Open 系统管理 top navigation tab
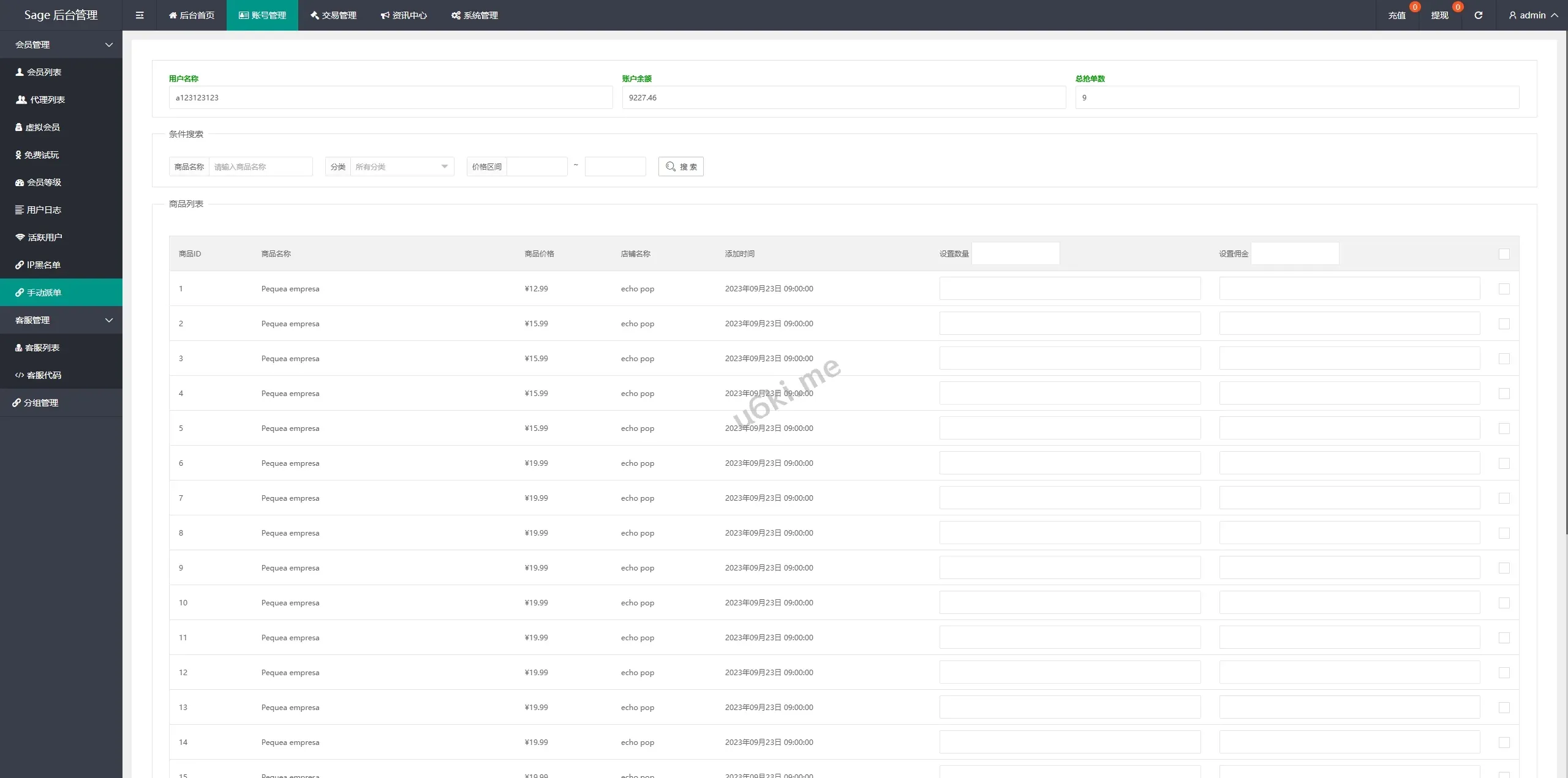This screenshot has width=1568, height=778. [475, 15]
